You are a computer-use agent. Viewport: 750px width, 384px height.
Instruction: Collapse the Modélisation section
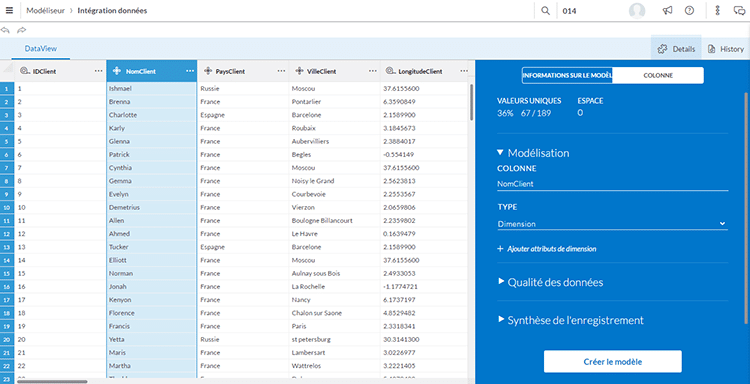coord(500,153)
